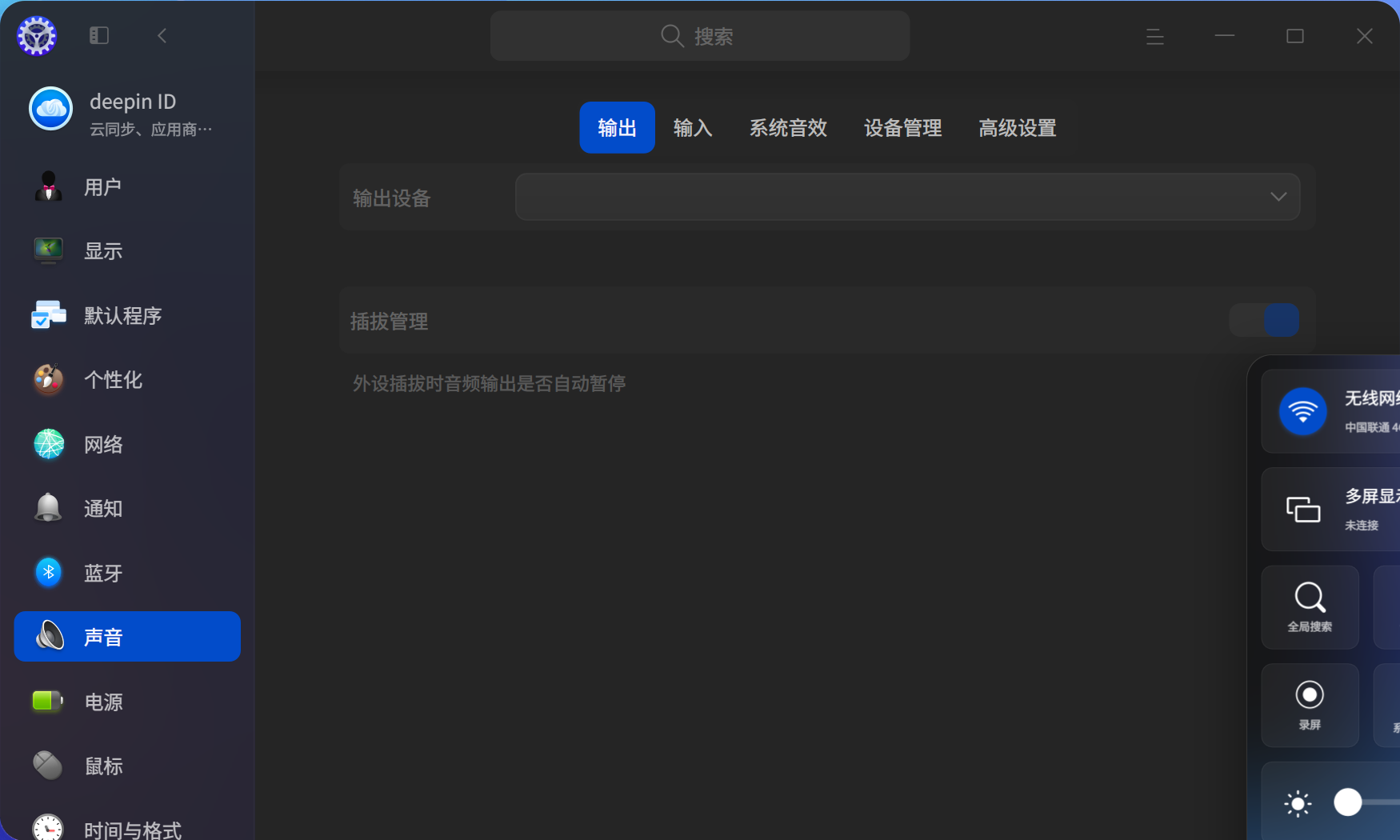
Task: Click the 声音 speaker icon
Action: [x=49, y=637]
